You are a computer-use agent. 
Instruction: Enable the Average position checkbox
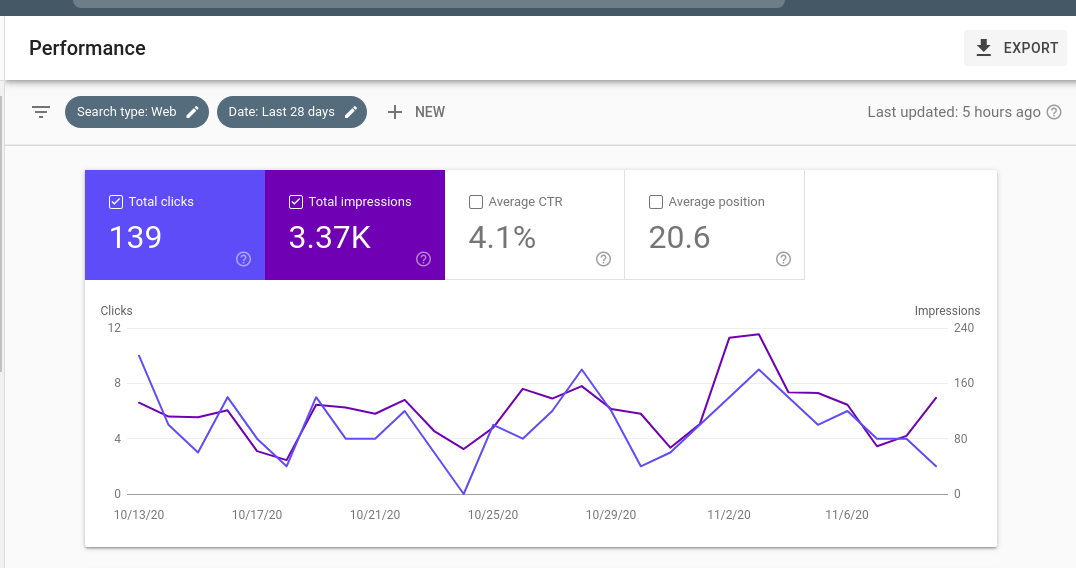[655, 202]
